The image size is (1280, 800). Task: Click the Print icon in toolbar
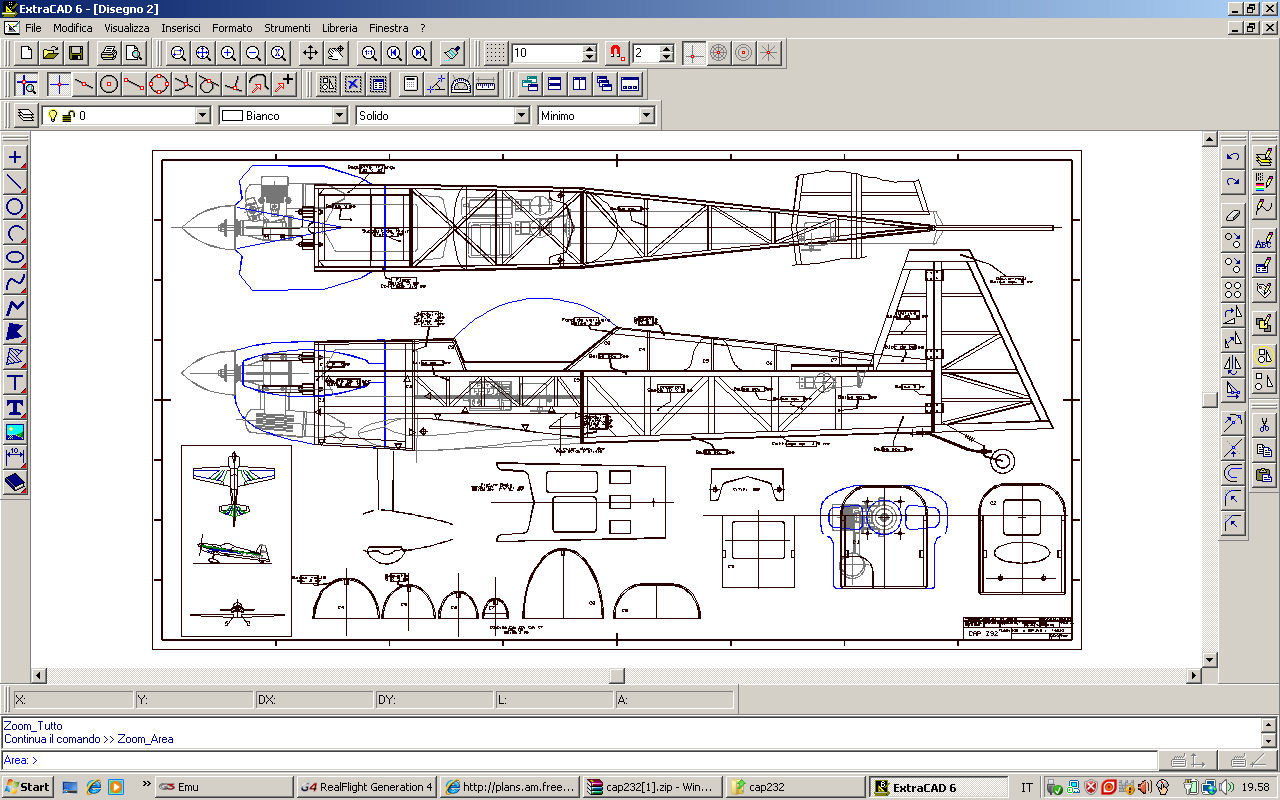109,53
